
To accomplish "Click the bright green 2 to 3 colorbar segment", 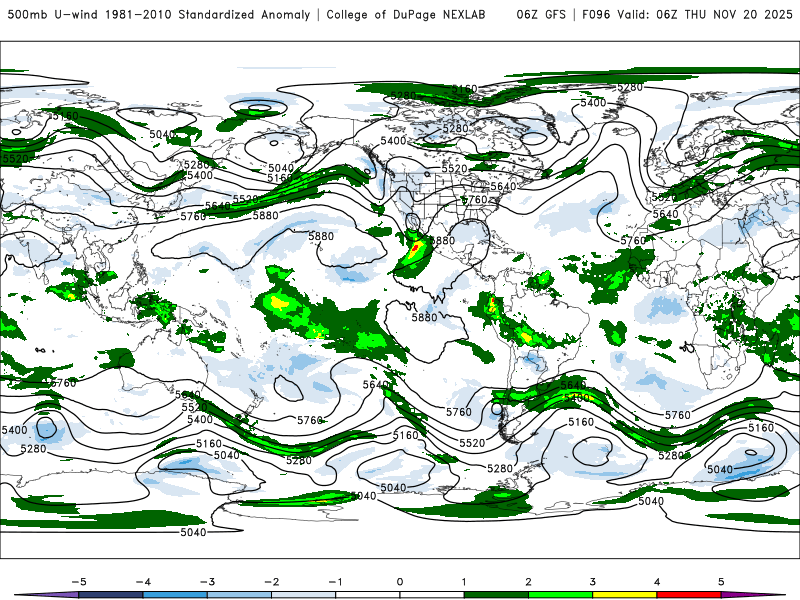I will coord(561,595).
